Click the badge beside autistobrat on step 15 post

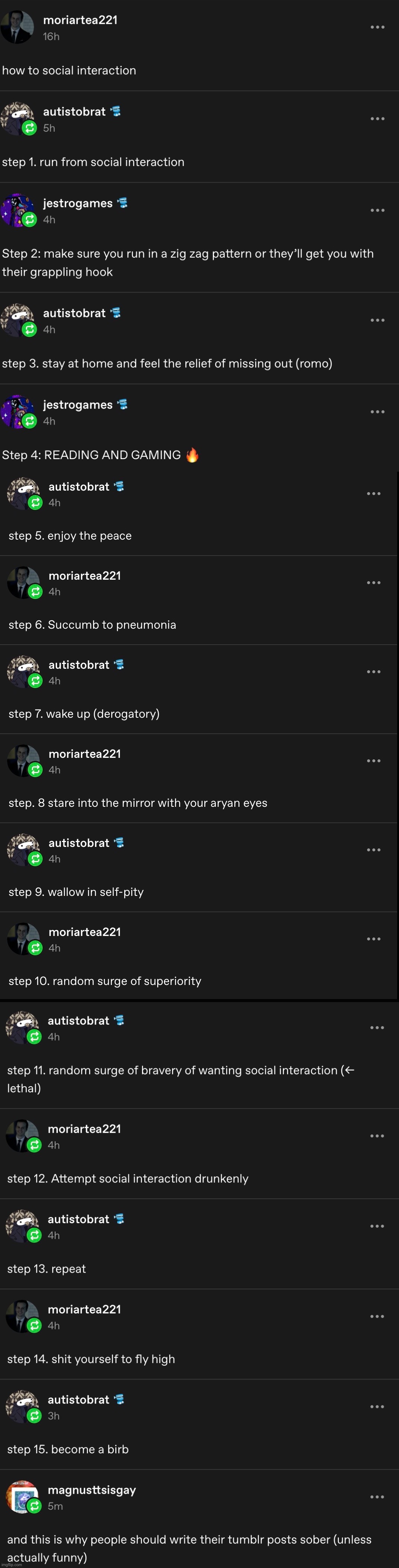119,1400
